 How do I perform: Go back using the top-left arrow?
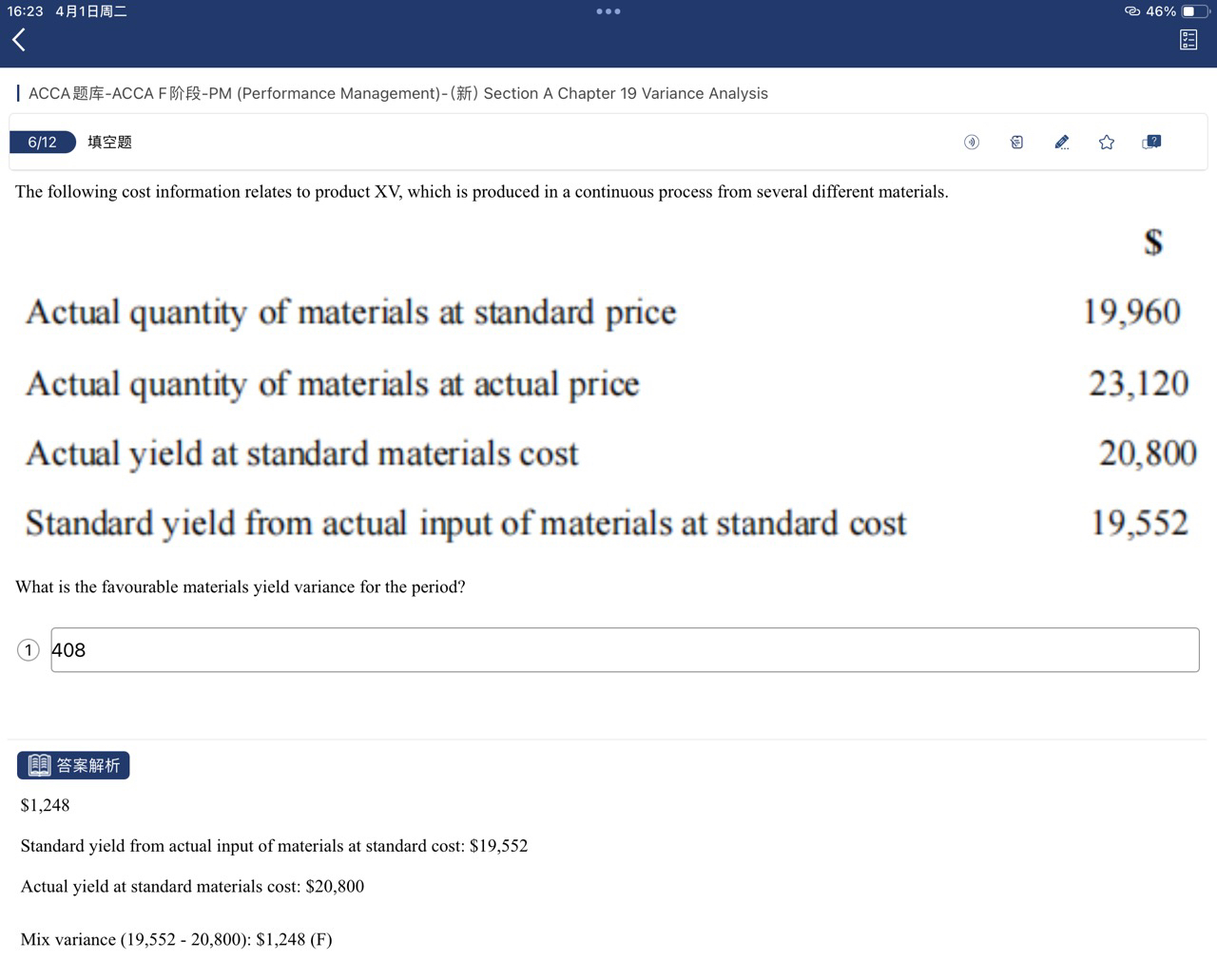point(18,39)
